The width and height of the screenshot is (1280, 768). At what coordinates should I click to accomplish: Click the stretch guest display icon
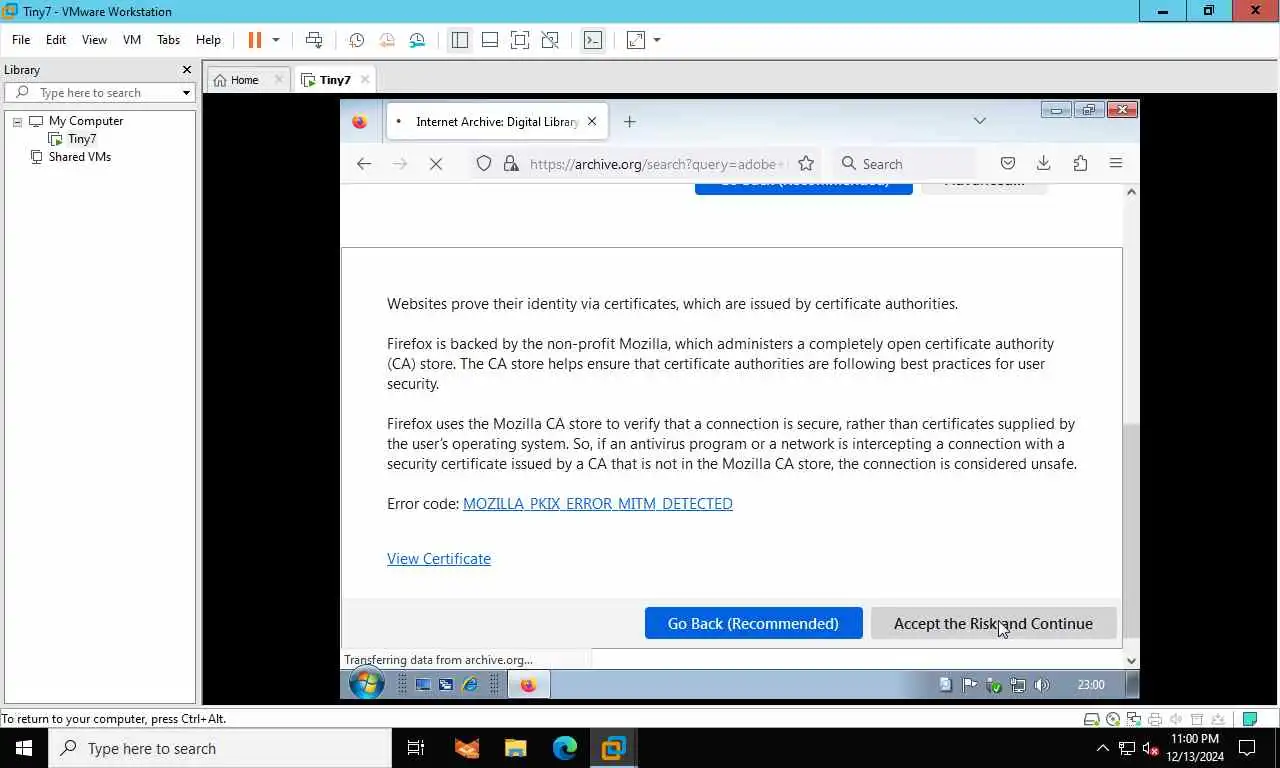point(636,40)
